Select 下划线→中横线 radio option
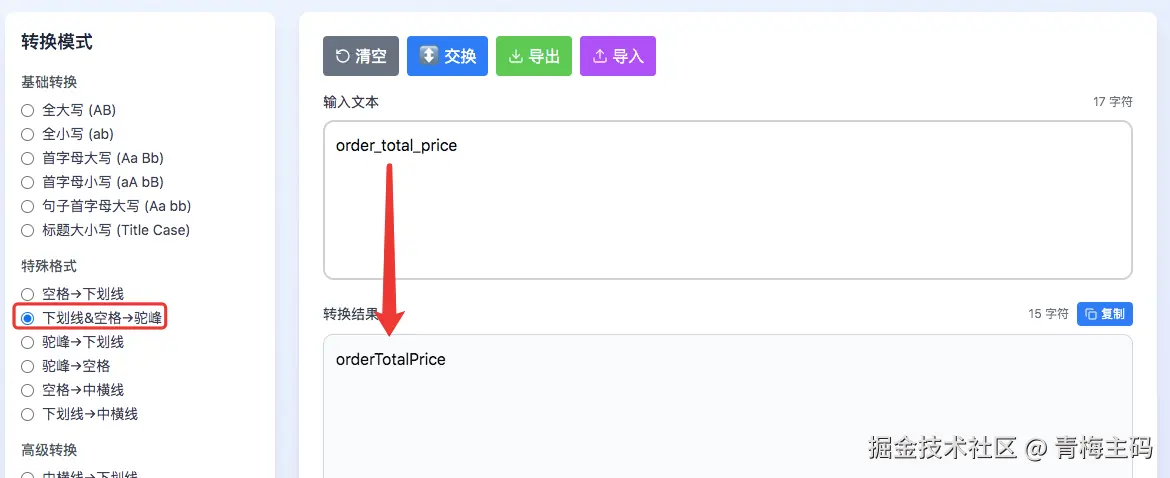The image size is (1170, 478). point(28,414)
